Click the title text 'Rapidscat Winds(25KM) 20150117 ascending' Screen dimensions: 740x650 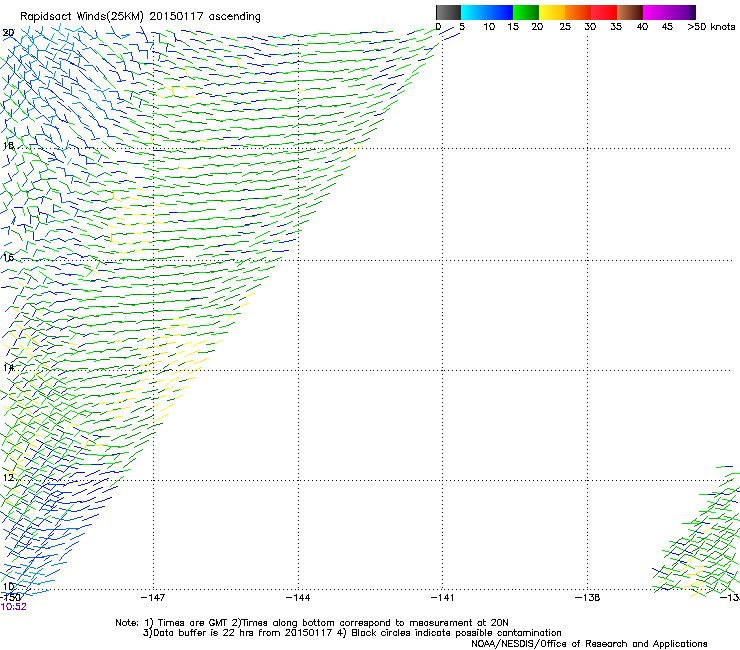(x=140, y=17)
